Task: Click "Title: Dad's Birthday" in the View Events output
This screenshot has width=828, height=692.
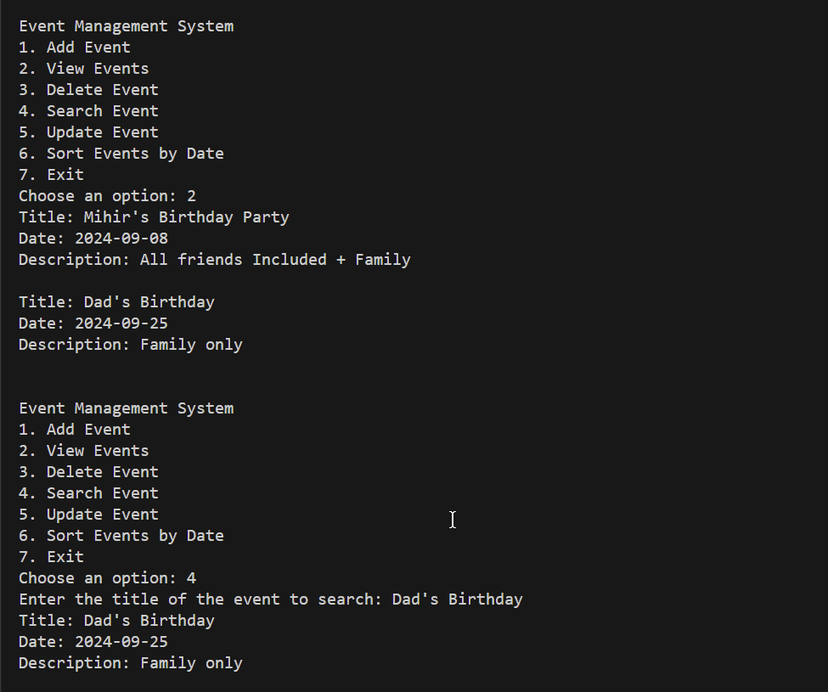Action: pyautogui.click(x=116, y=302)
